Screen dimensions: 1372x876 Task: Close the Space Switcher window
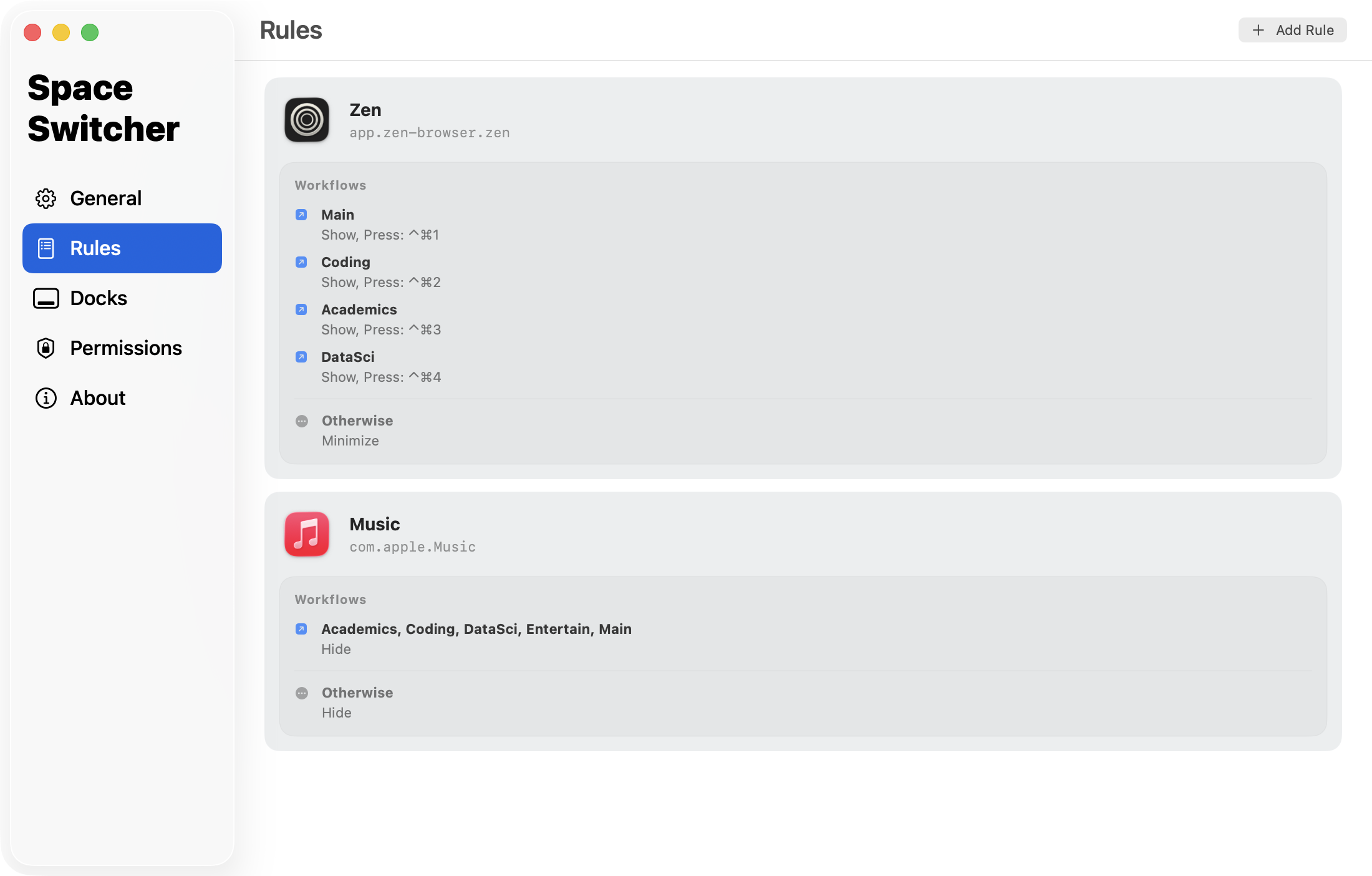pos(32,32)
